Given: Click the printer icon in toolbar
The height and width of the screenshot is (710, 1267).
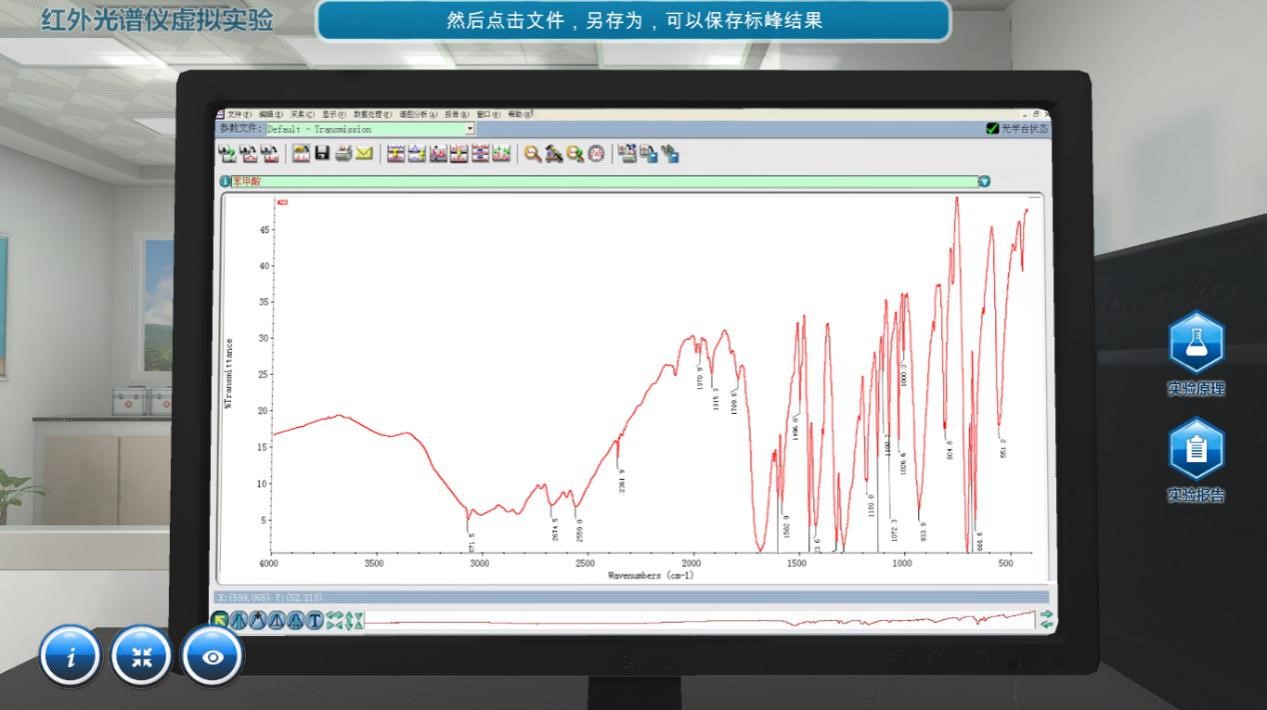Looking at the screenshot, I should click(343, 153).
